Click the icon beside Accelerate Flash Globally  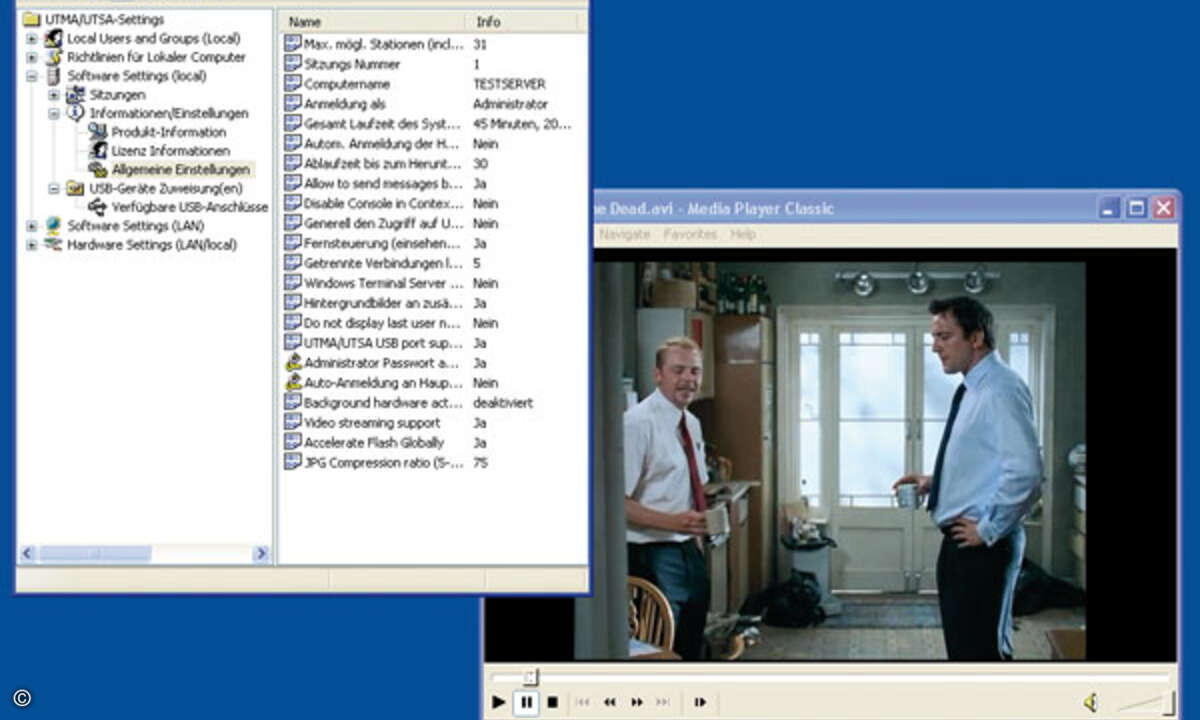[x=292, y=443]
